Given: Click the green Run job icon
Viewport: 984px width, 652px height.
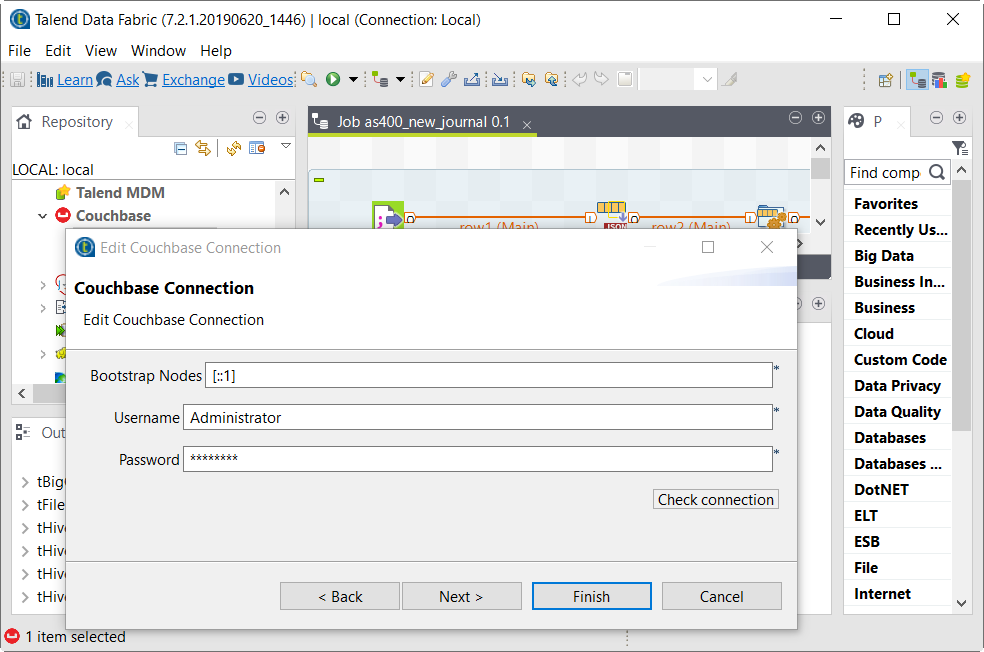Looking at the screenshot, I should coord(333,80).
